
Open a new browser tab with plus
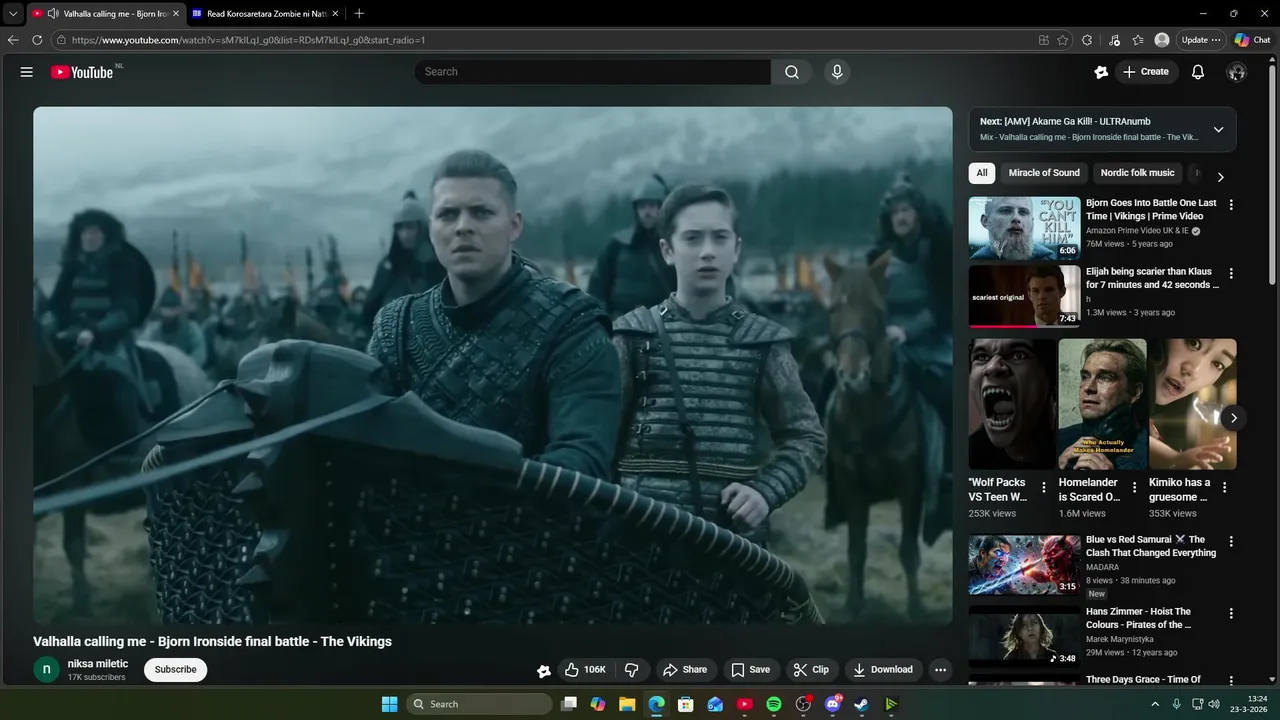pyautogui.click(x=359, y=13)
